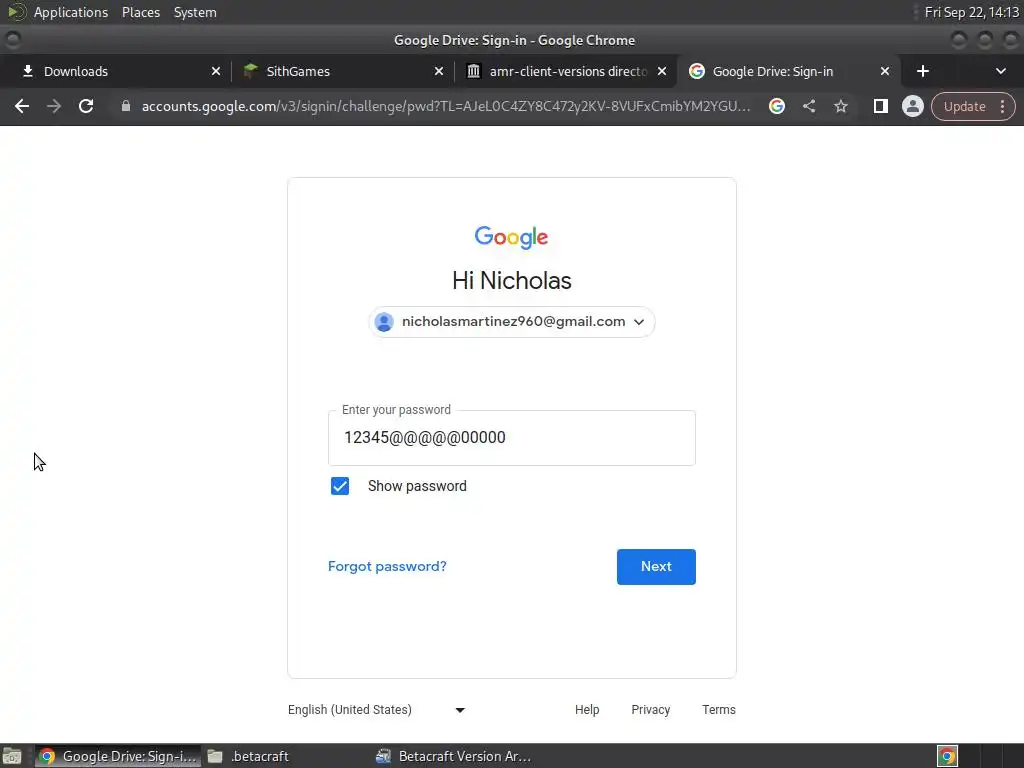
Task: Close the SithGames tab
Action: coord(439,71)
